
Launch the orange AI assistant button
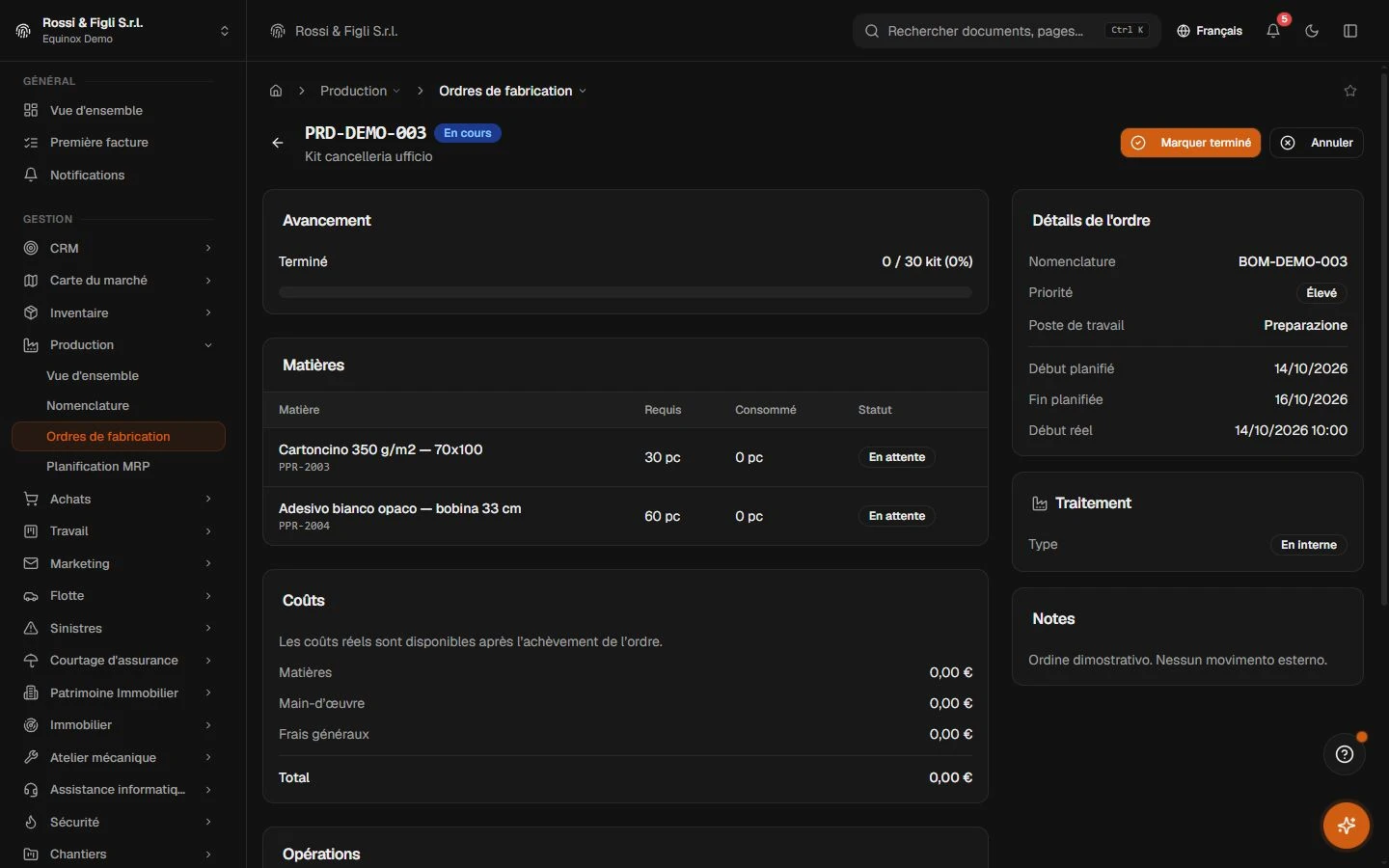[1347, 826]
